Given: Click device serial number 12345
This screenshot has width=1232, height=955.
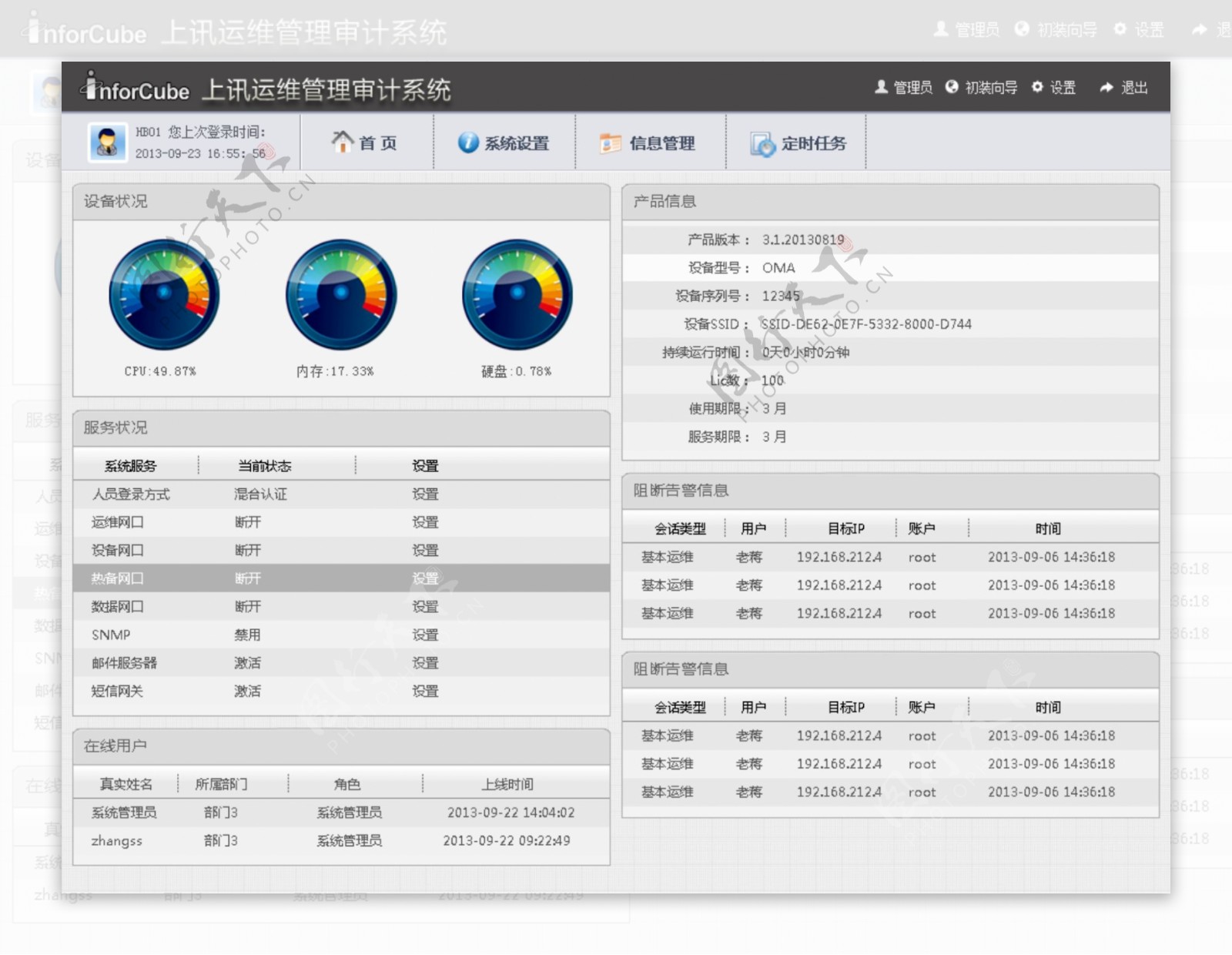Looking at the screenshot, I should point(781,296).
